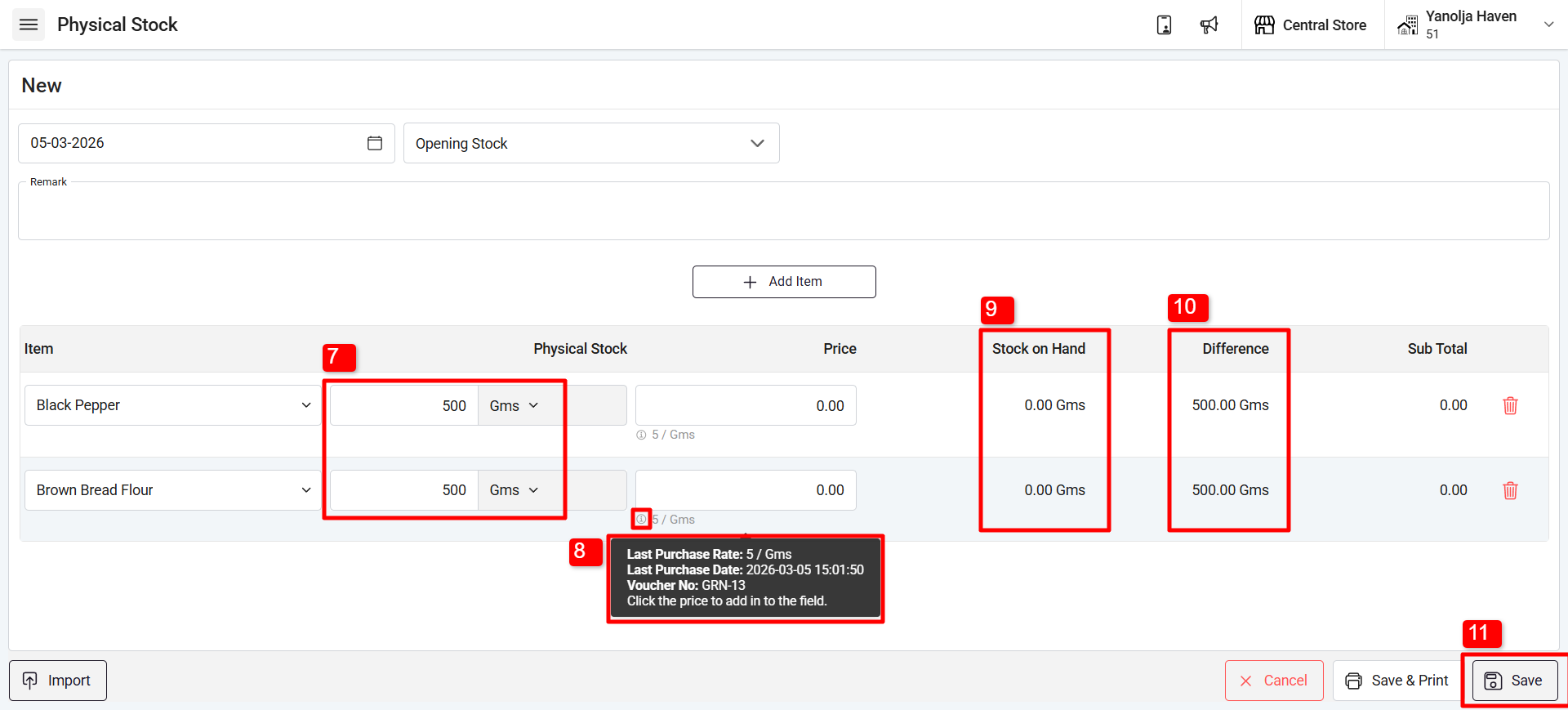Focus the Remark text area
This screenshot has width=1568, height=710.
pos(783,211)
